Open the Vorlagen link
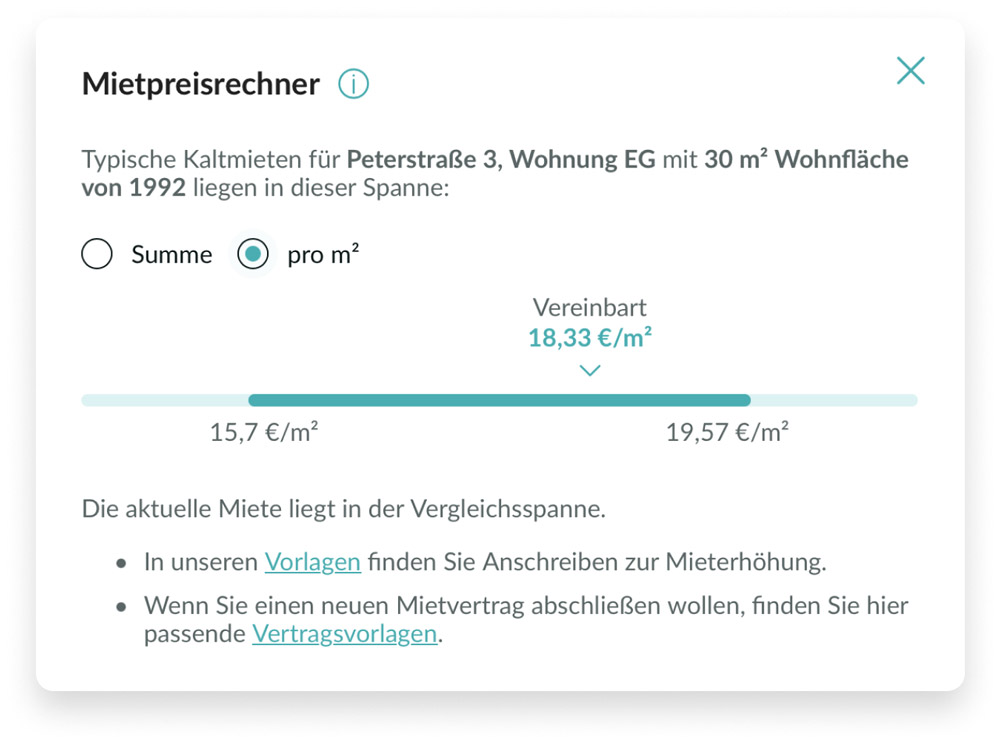This screenshot has height=744, width=1000. [312, 562]
